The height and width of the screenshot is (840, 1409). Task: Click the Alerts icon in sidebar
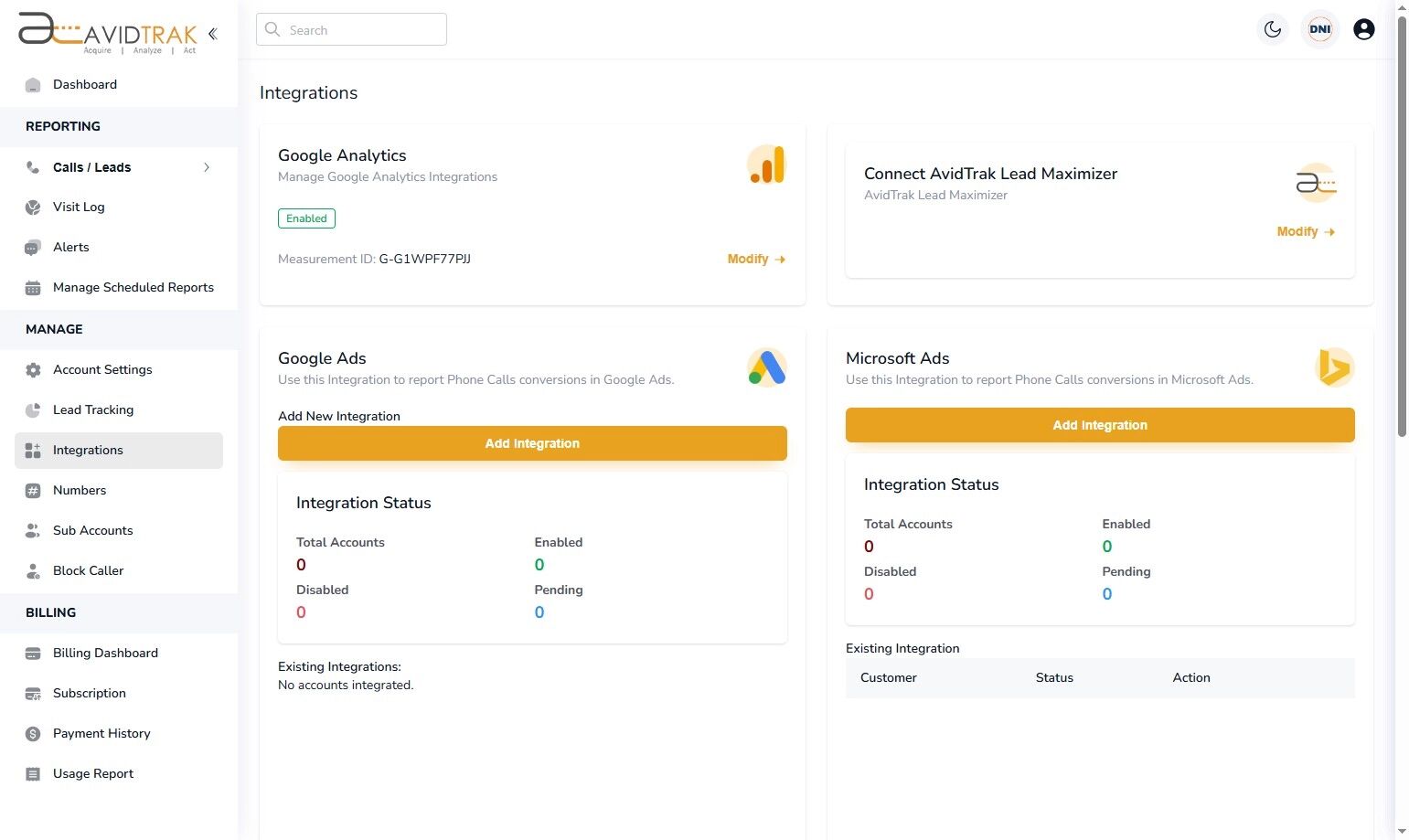(x=33, y=247)
